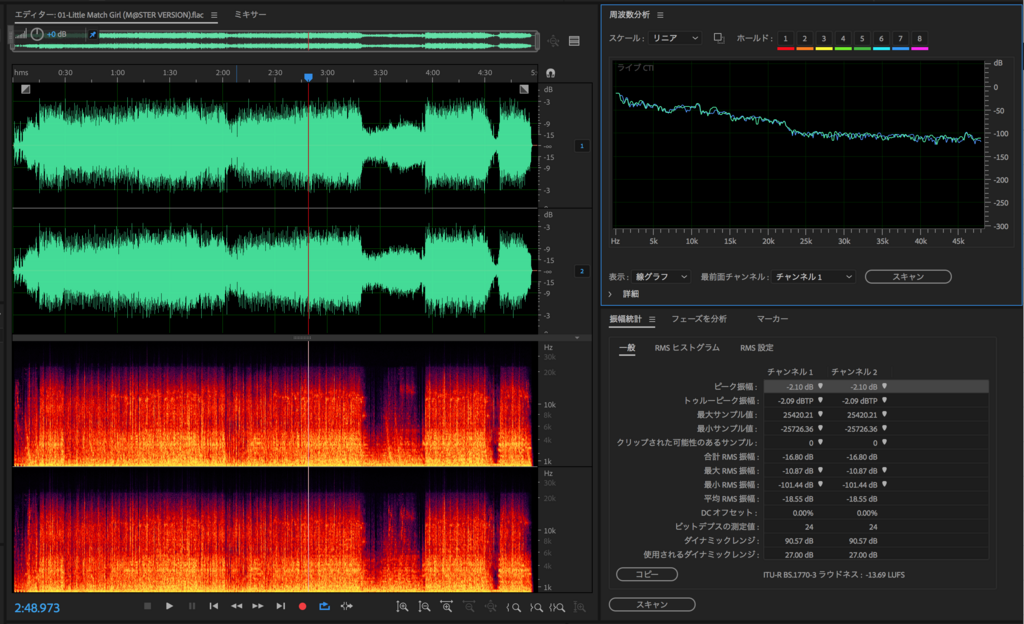Zoom in time on the waveform
Image resolution: width=1024 pixels, height=624 pixels.
[447, 607]
